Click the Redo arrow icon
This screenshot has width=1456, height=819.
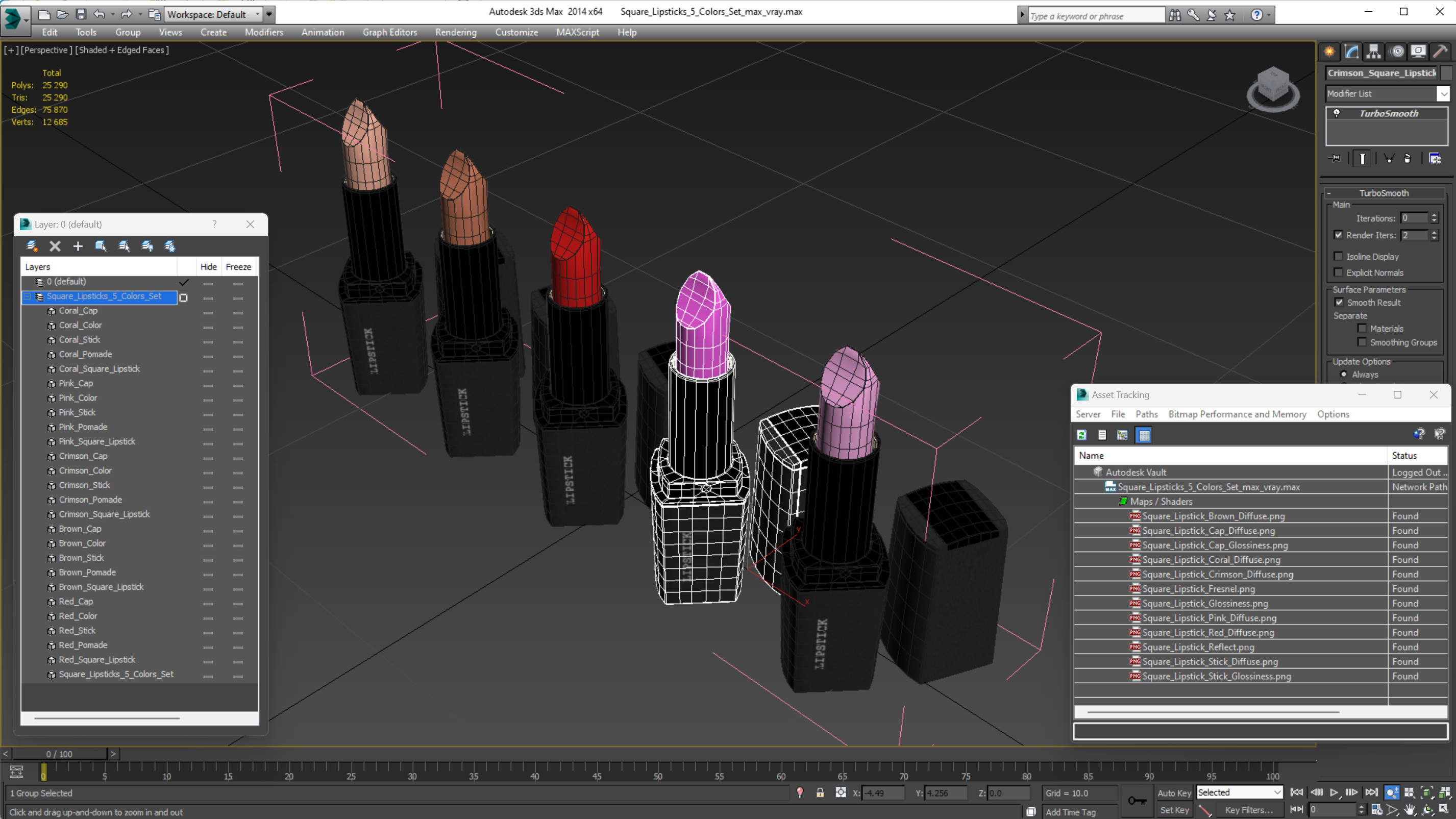tap(127, 14)
